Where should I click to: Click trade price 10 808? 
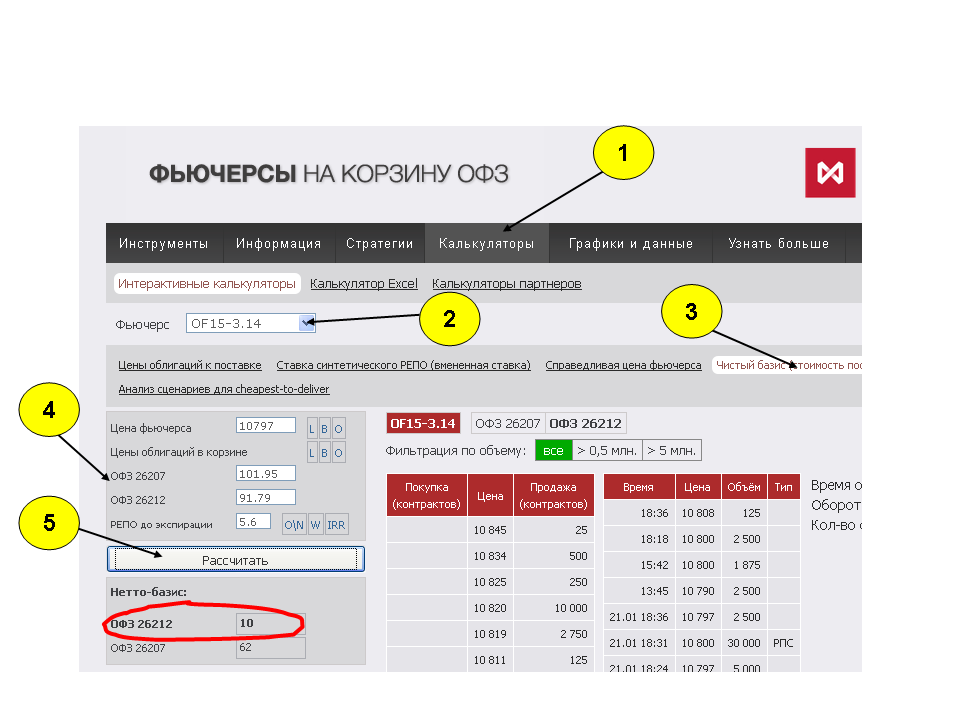tap(698, 513)
